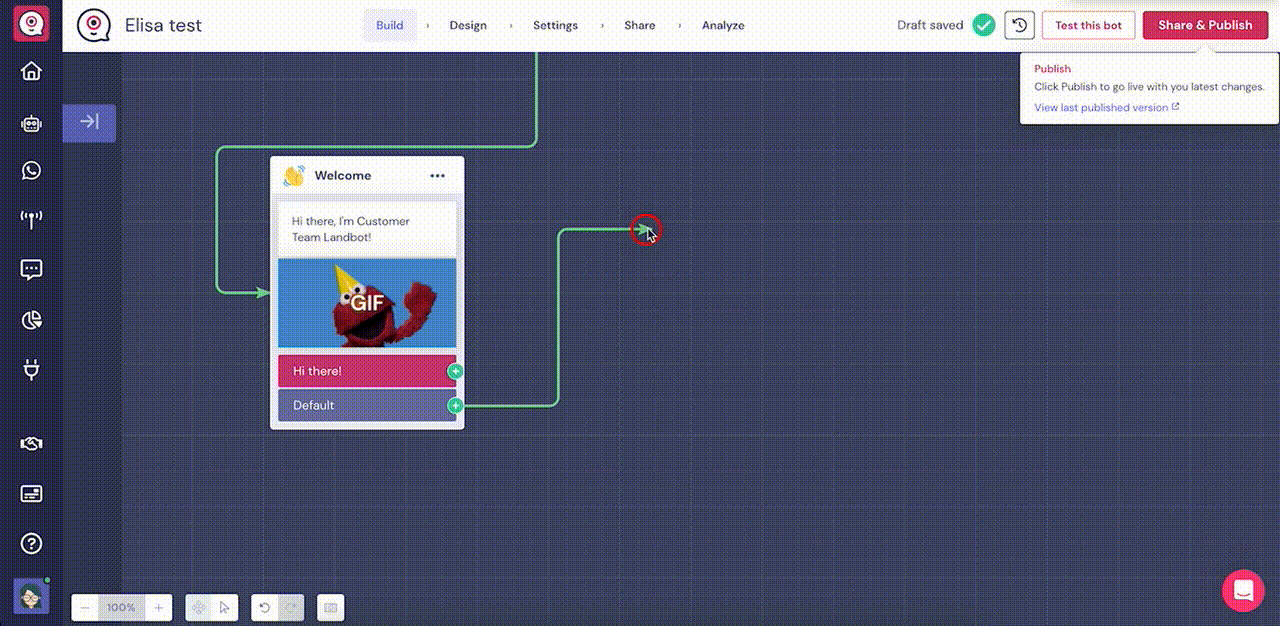Open the Home icon in the sidebar
The image size is (1280, 626).
(x=31, y=72)
